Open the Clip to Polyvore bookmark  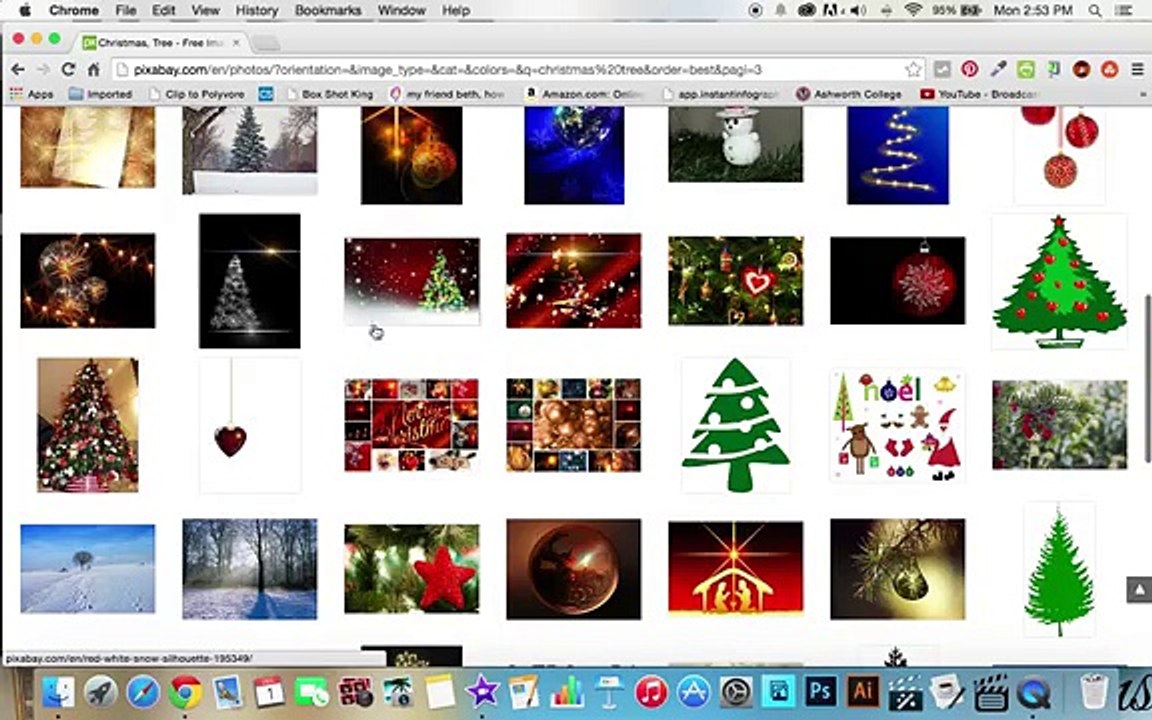[x=197, y=94]
